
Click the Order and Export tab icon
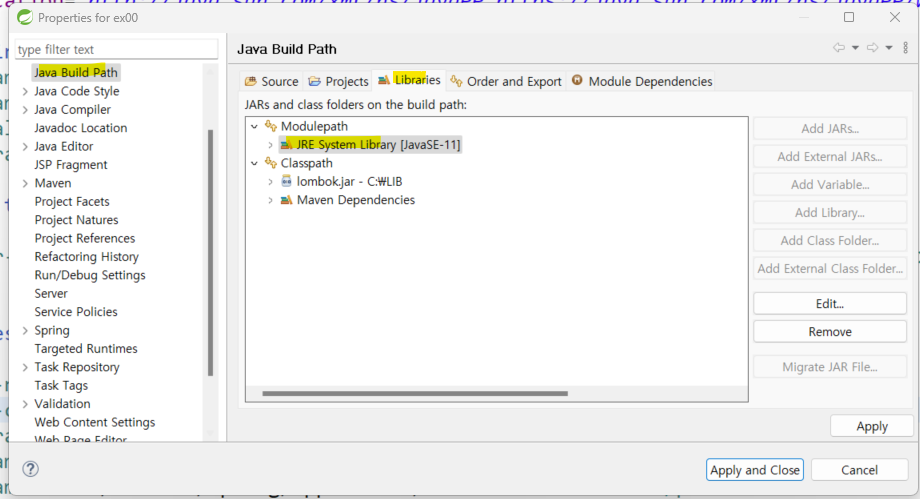[456, 81]
